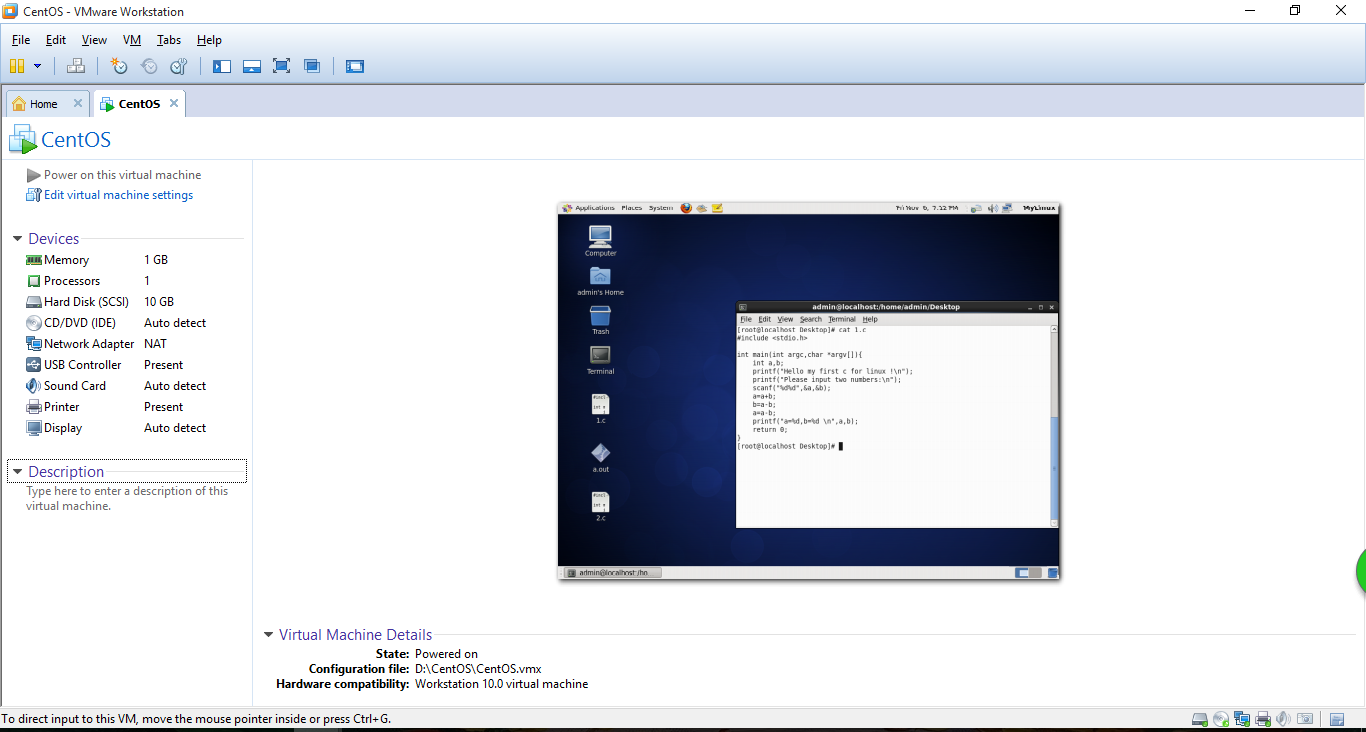Click Revert to snapshot toolbar icon

[x=149, y=66]
